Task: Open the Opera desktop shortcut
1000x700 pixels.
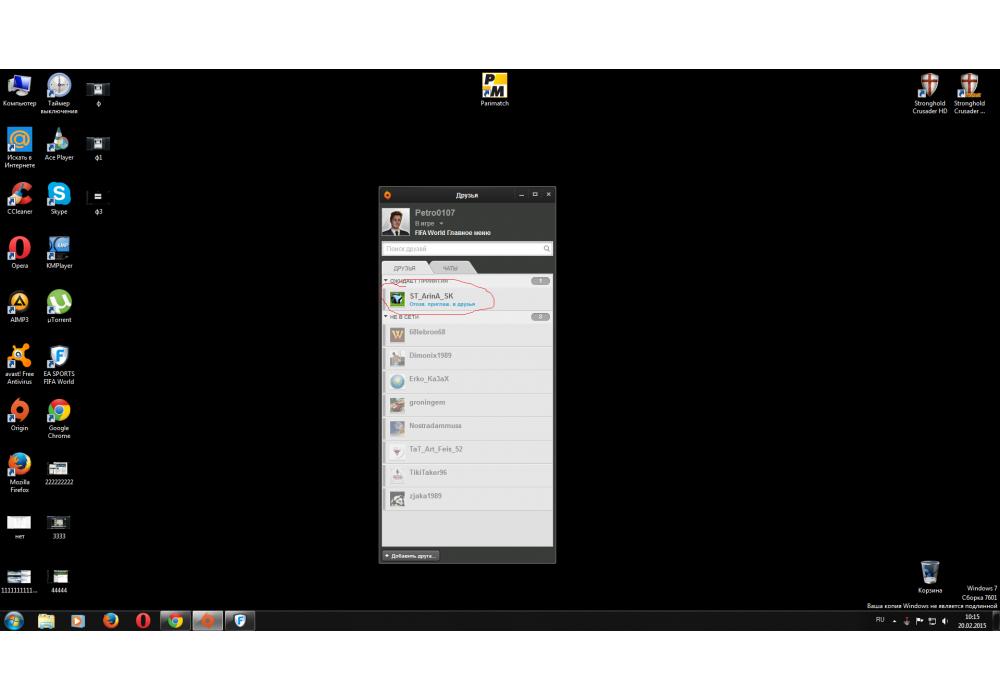Action: coord(19,252)
